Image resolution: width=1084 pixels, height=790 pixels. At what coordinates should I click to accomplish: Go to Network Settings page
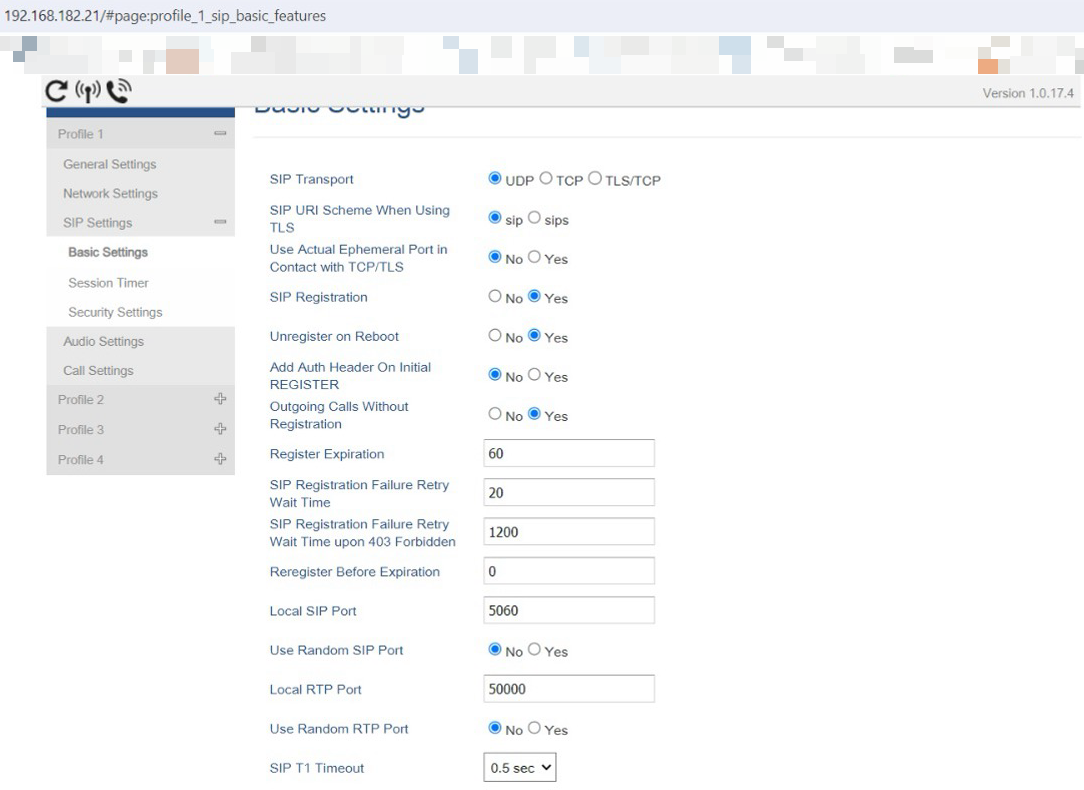[110, 193]
